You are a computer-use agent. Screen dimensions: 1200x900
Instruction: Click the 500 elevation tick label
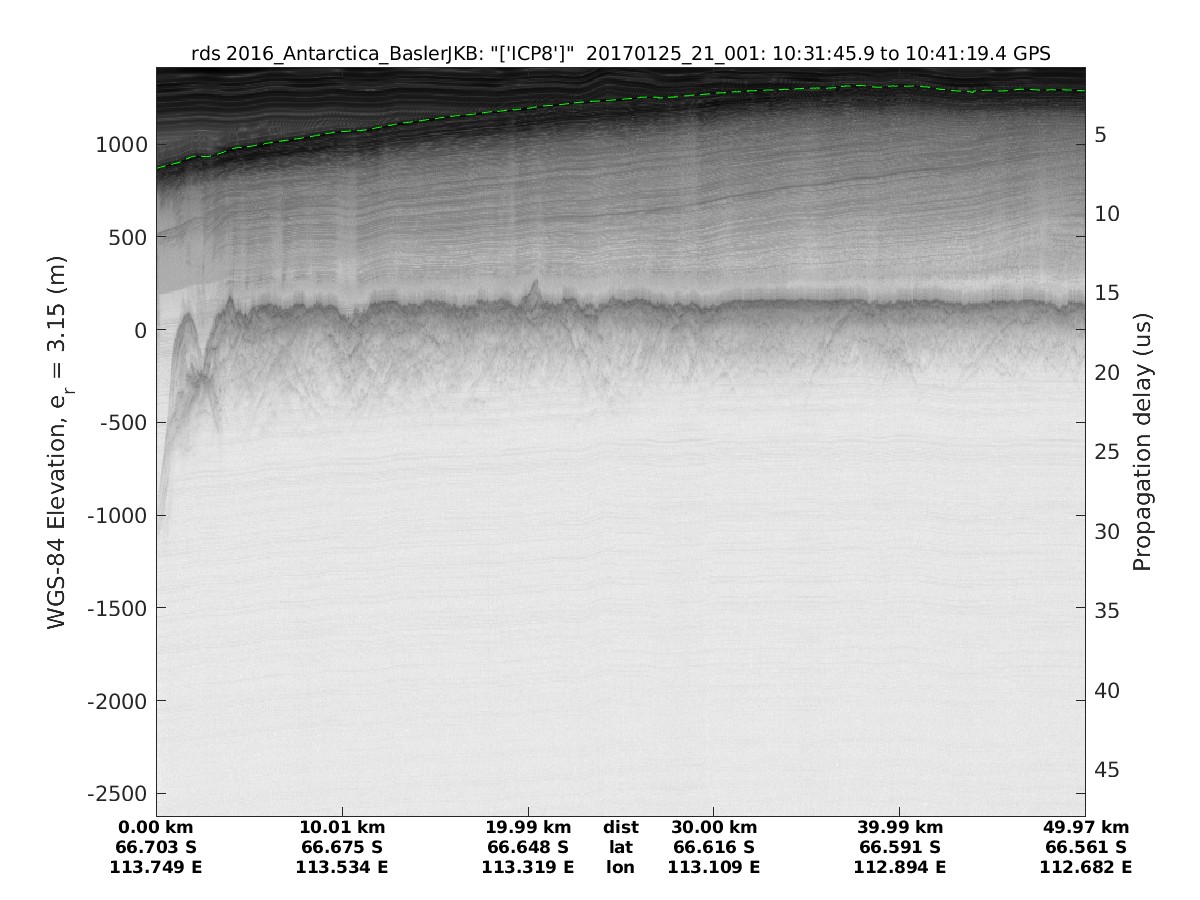(x=127, y=237)
